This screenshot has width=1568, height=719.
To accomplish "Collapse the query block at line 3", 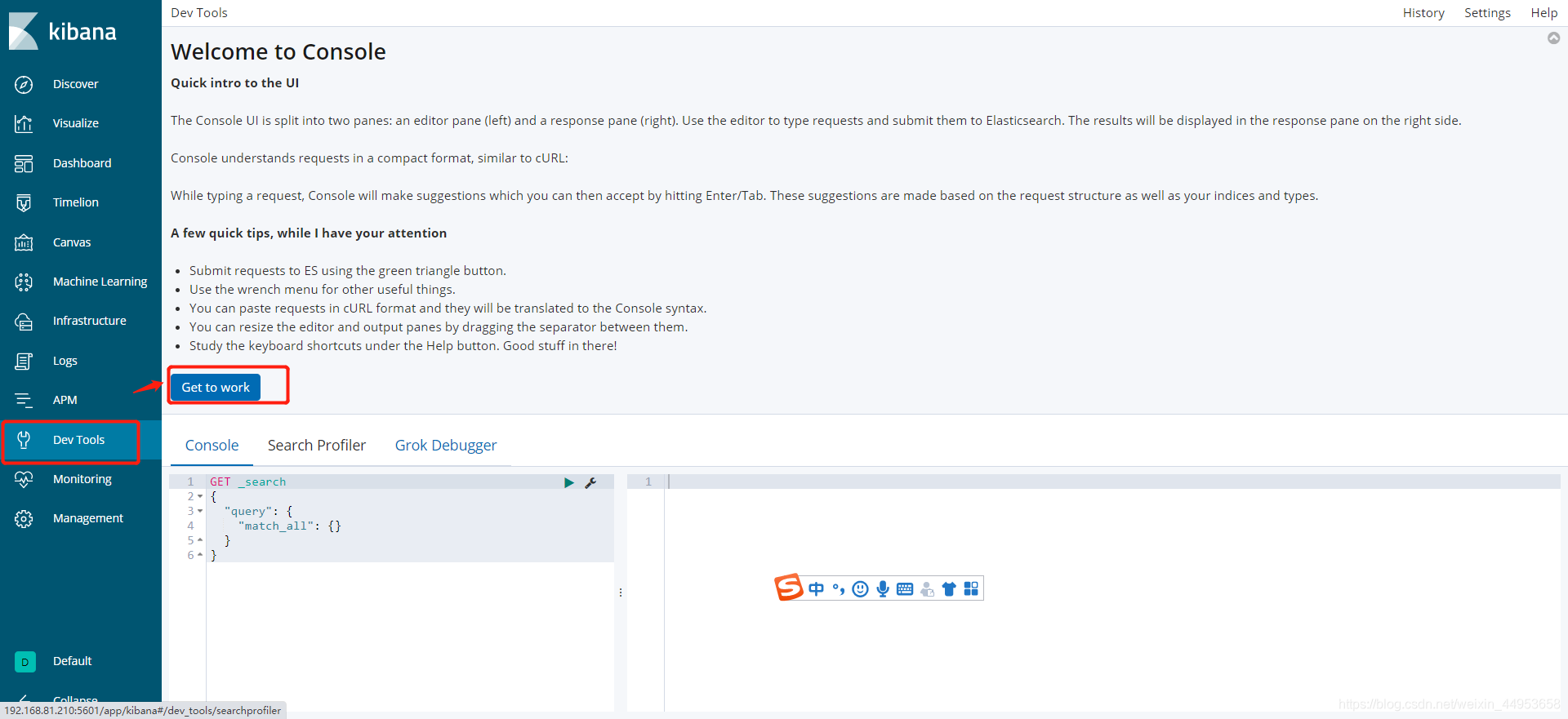I will click(x=200, y=511).
